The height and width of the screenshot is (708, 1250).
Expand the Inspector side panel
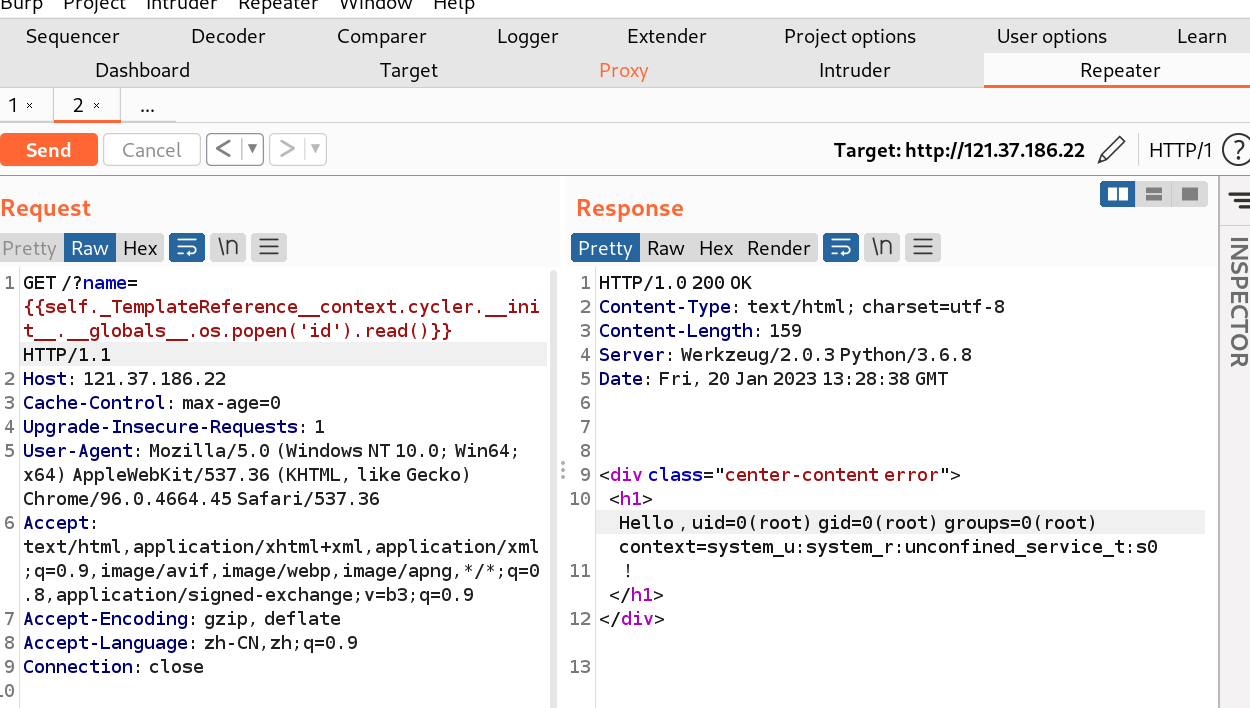(1238, 302)
